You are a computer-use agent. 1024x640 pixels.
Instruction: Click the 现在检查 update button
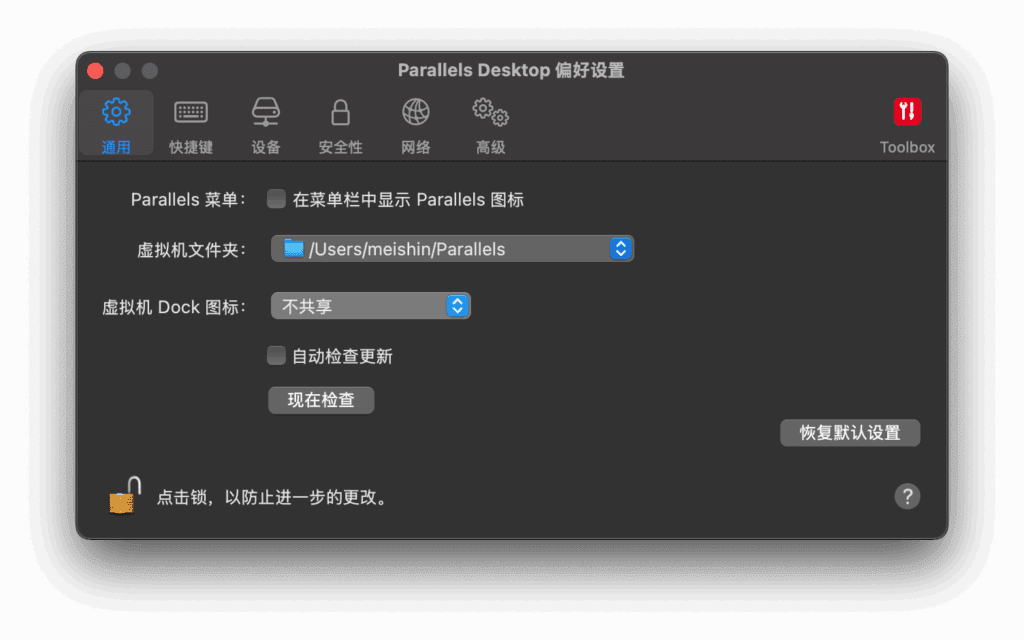(321, 399)
